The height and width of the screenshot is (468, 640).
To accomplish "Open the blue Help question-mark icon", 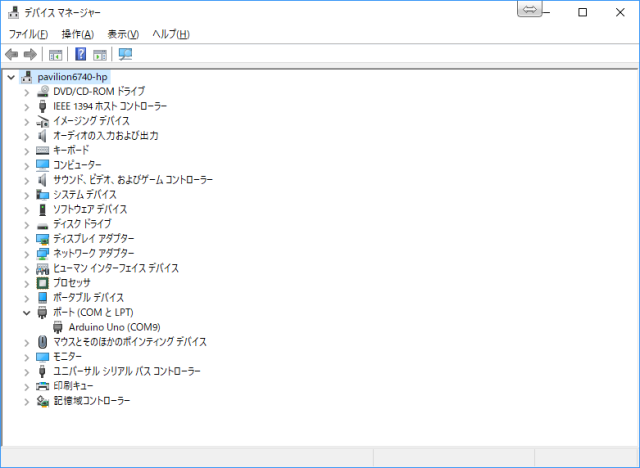I will (x=81, y=54).
